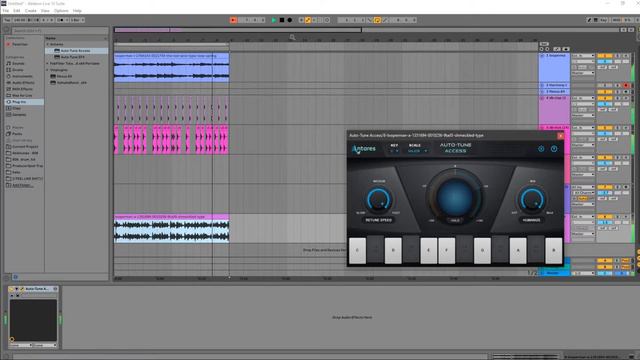Open Current Project folder in browser Places
This screenshot has height=360, width=640.
25,147
